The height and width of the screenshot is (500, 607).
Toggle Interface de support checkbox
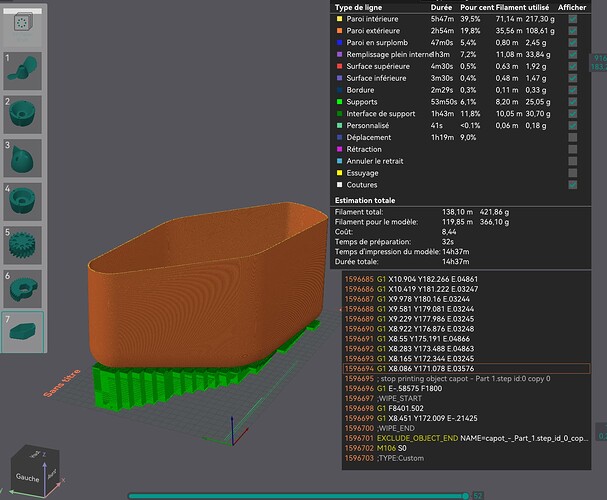tap(573, 114)
